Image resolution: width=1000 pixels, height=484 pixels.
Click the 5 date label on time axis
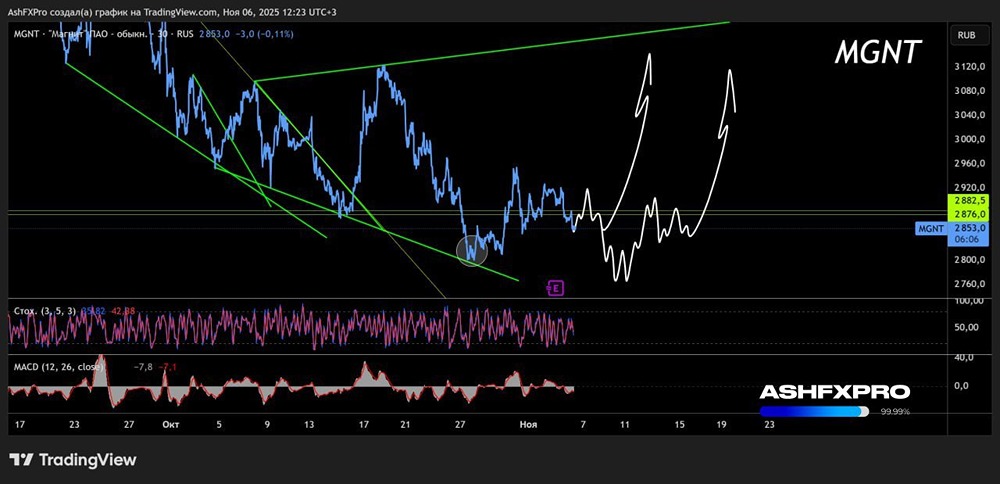click(219, 425)
